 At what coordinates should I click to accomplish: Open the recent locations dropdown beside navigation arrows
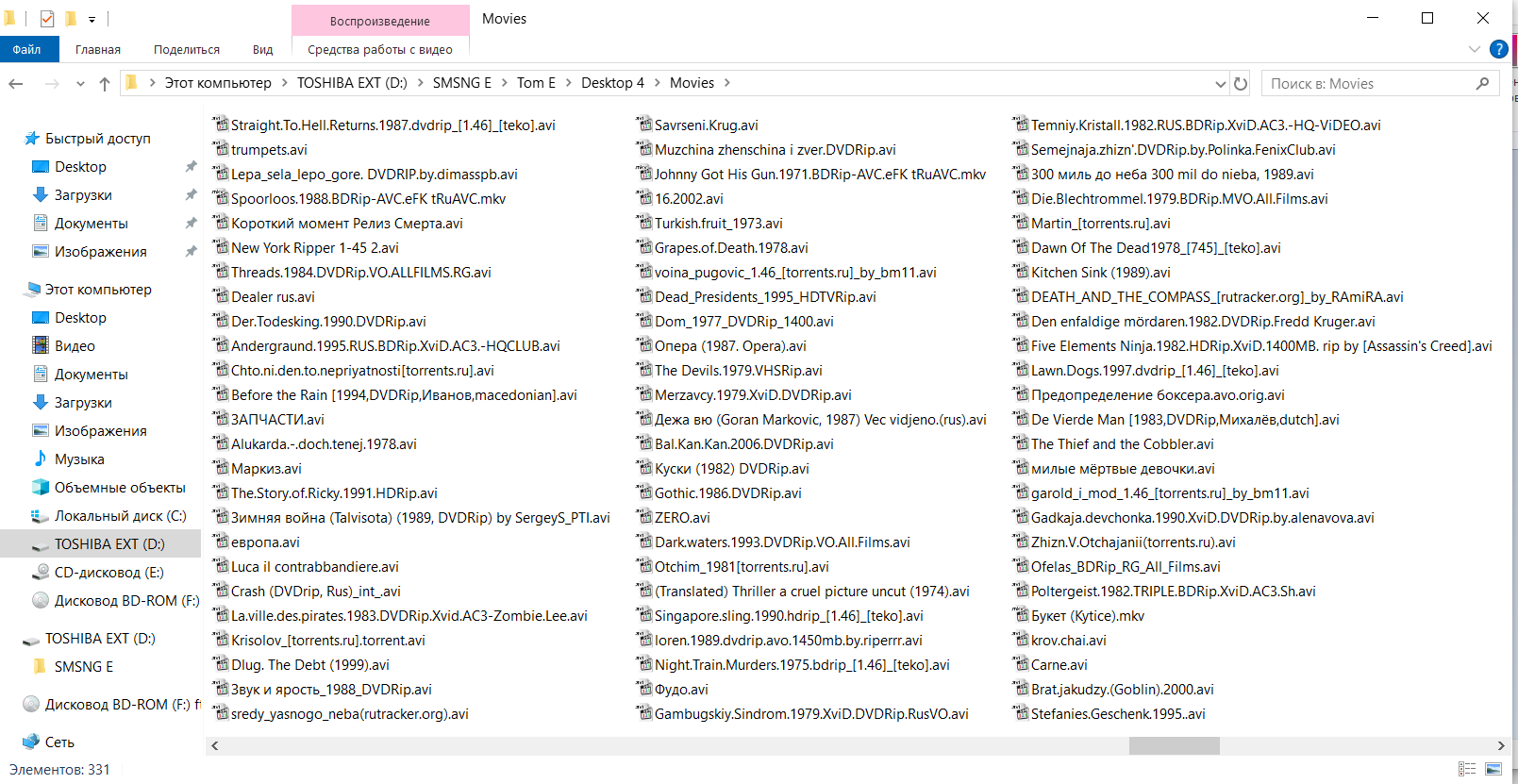pyautogui.click(x=80, y=84)
